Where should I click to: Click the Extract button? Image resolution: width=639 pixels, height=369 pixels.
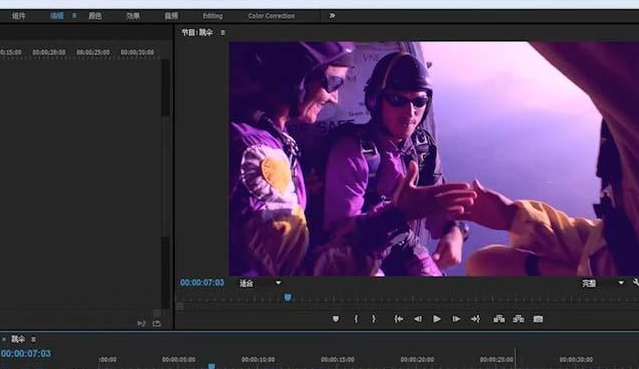pyautogui.click(x=518, y=319)
